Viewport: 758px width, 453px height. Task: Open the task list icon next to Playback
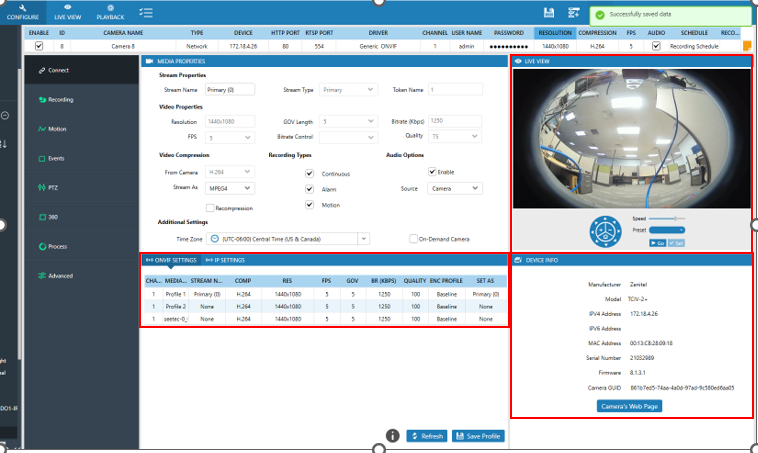[146, 12]
